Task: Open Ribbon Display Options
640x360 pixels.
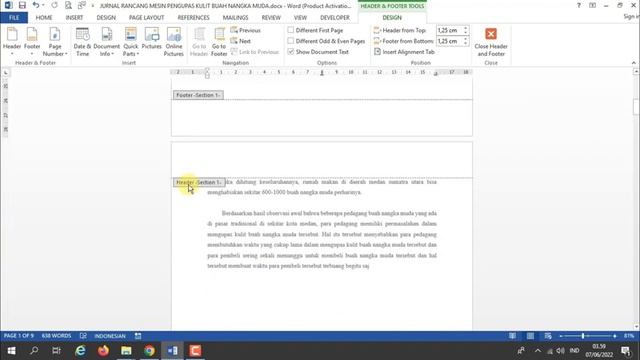Action: click(592, 5)
